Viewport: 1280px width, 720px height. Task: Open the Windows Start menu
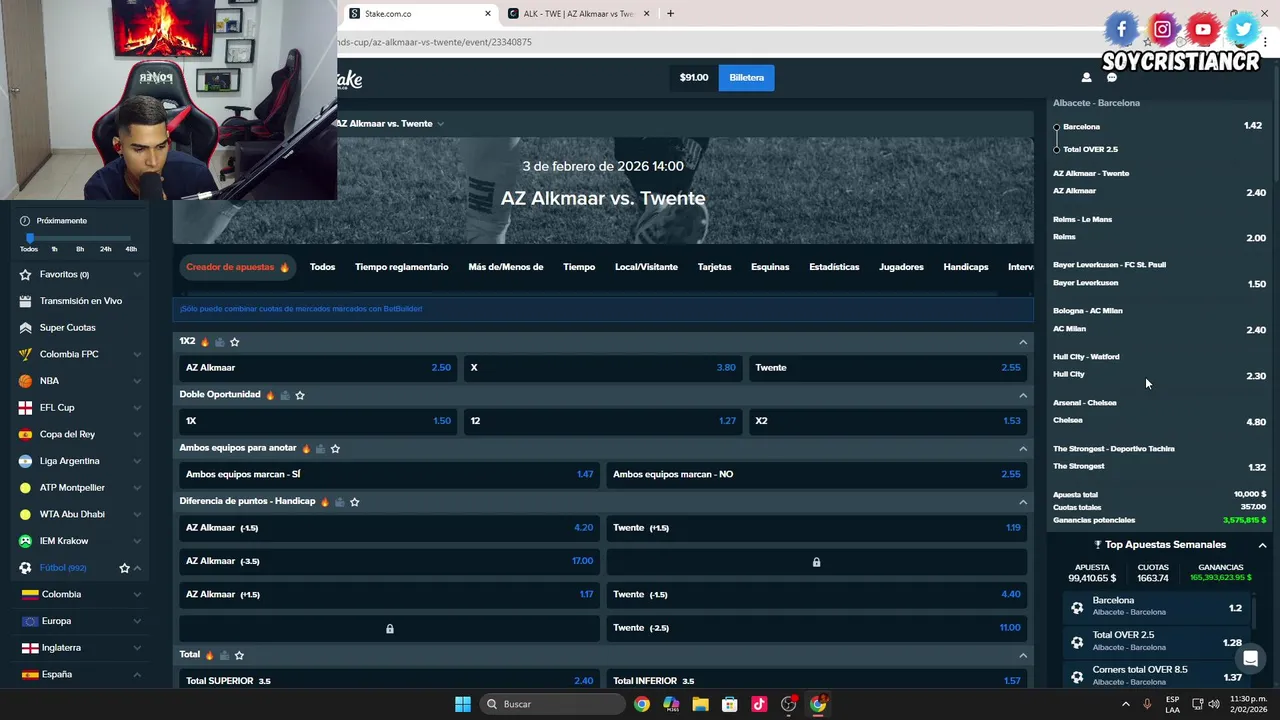[462, 704]
